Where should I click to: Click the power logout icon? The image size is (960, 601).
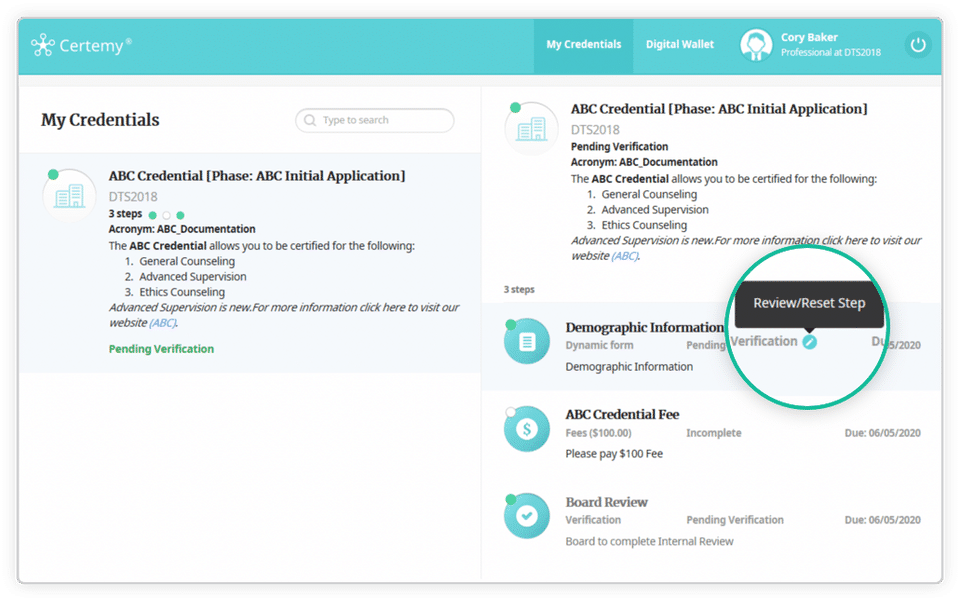(x=918, y=45)
